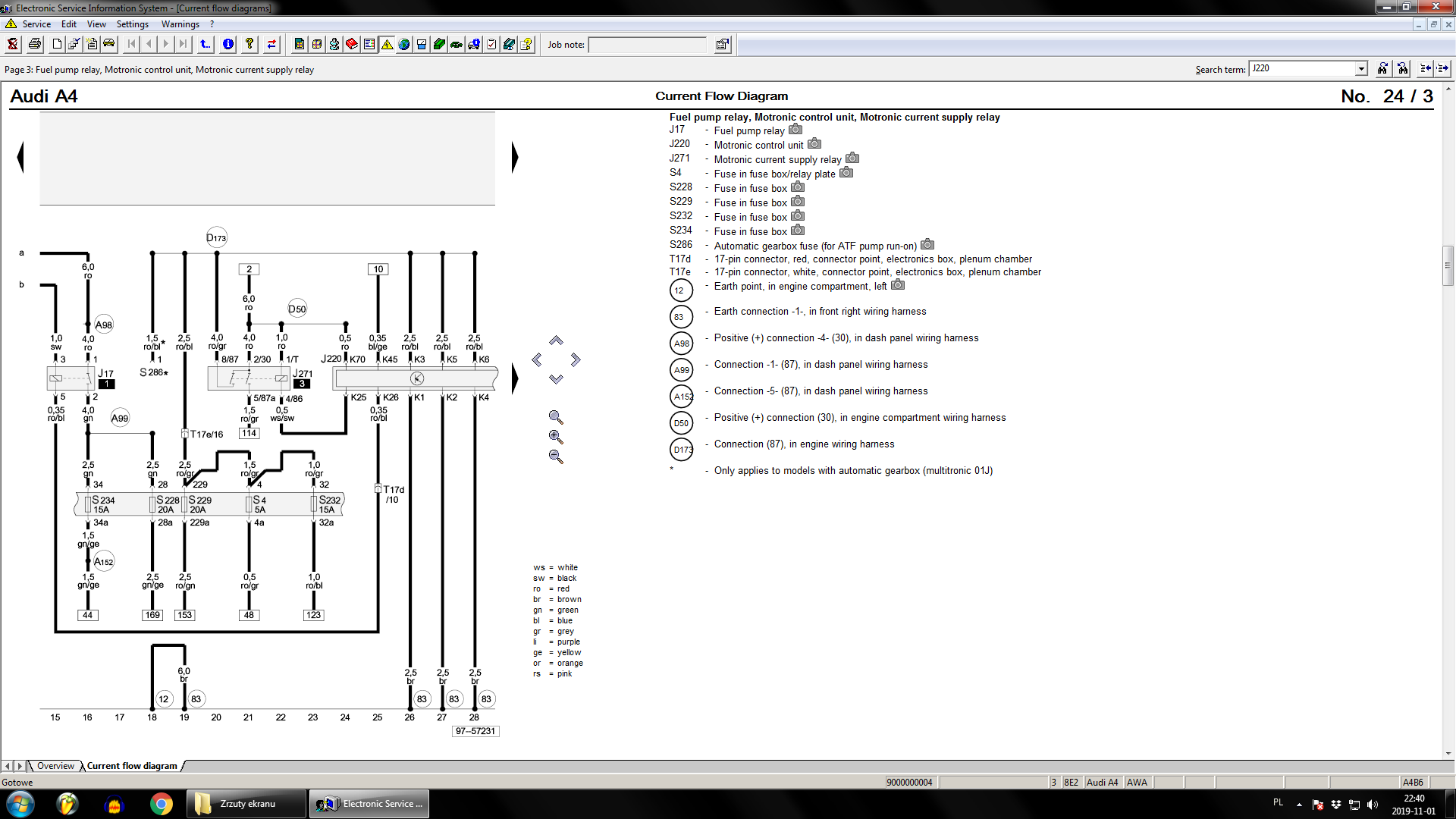Go to previous diagram page with the black arrow
Viewport: 1456px width, 819px height.
pos(20,158)
